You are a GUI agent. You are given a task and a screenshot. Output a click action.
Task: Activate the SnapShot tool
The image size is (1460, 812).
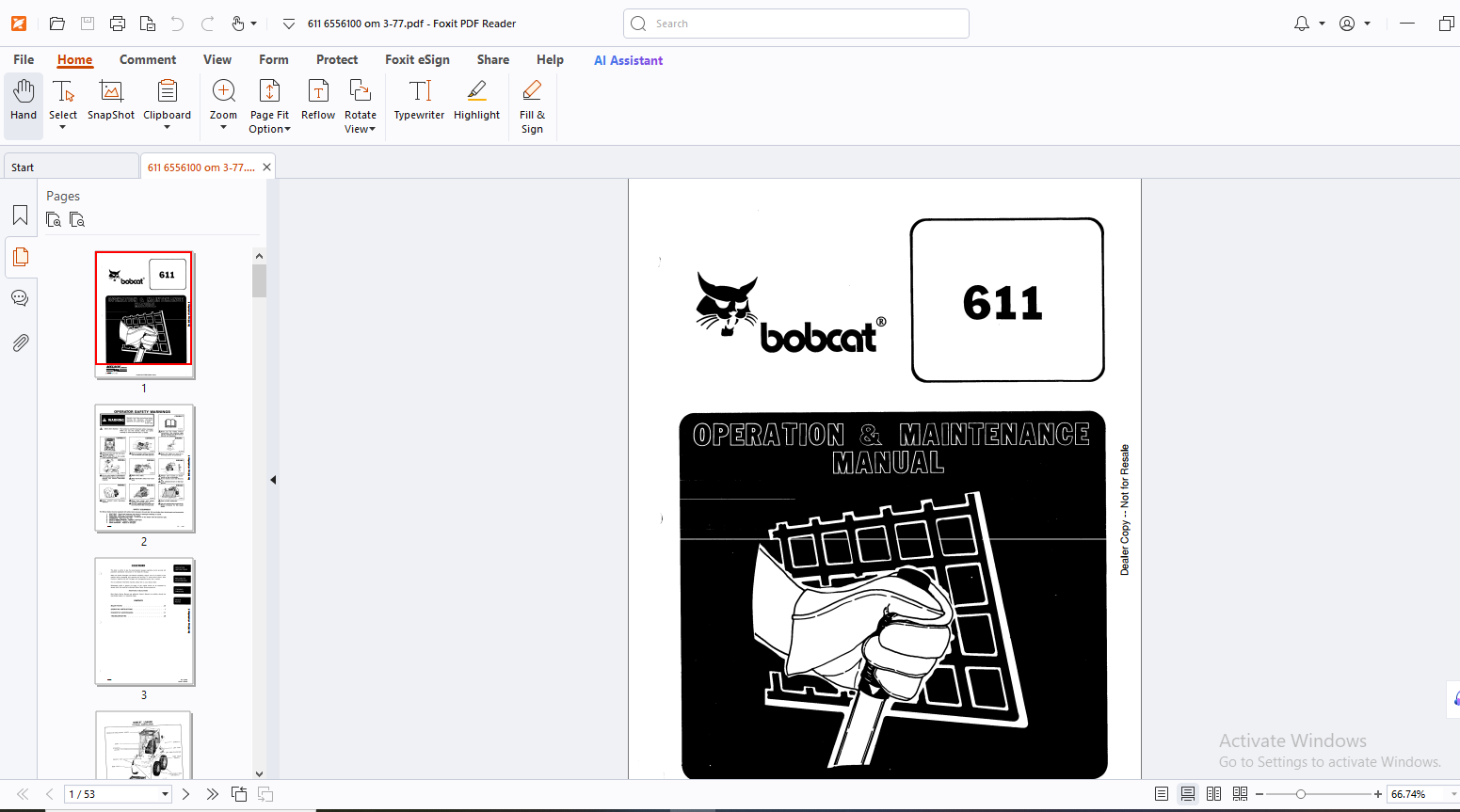tap(111, 100)
